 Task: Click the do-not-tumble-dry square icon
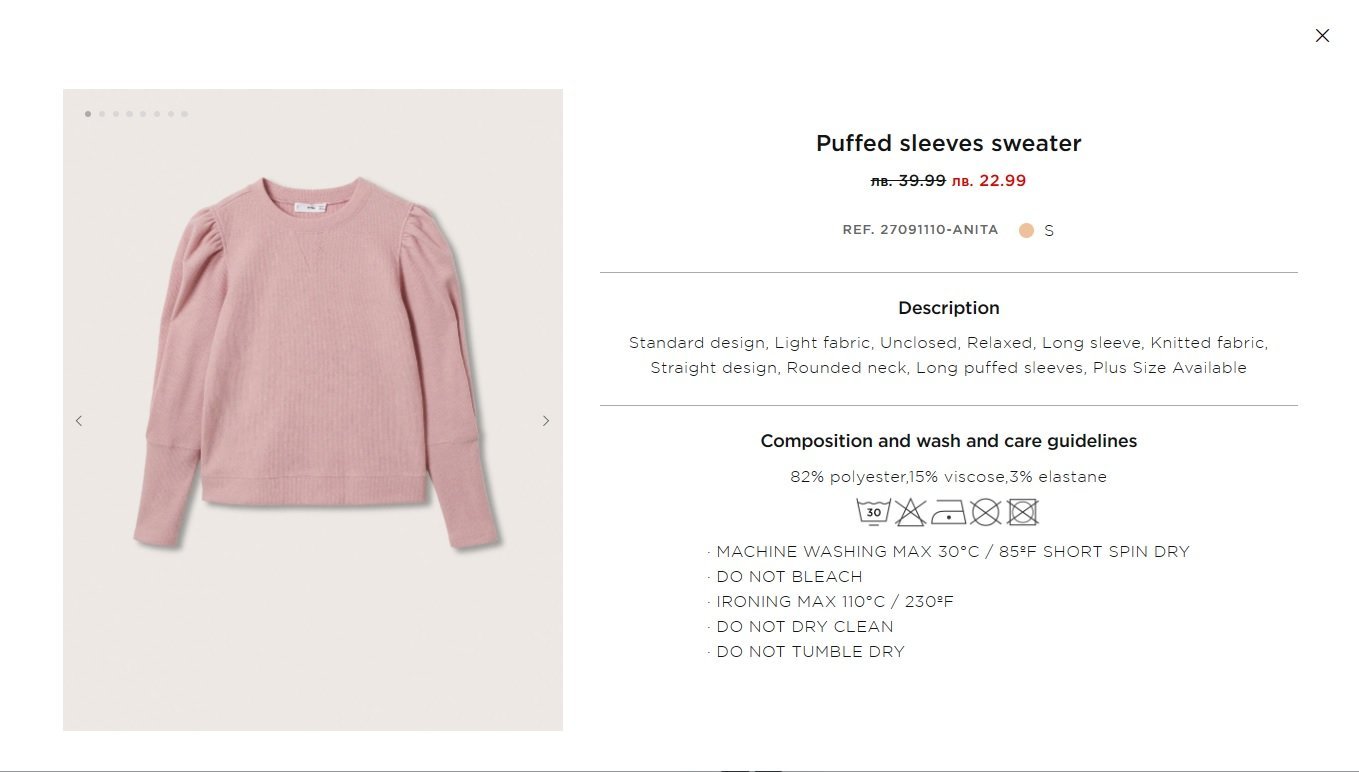coord(1022,512)
